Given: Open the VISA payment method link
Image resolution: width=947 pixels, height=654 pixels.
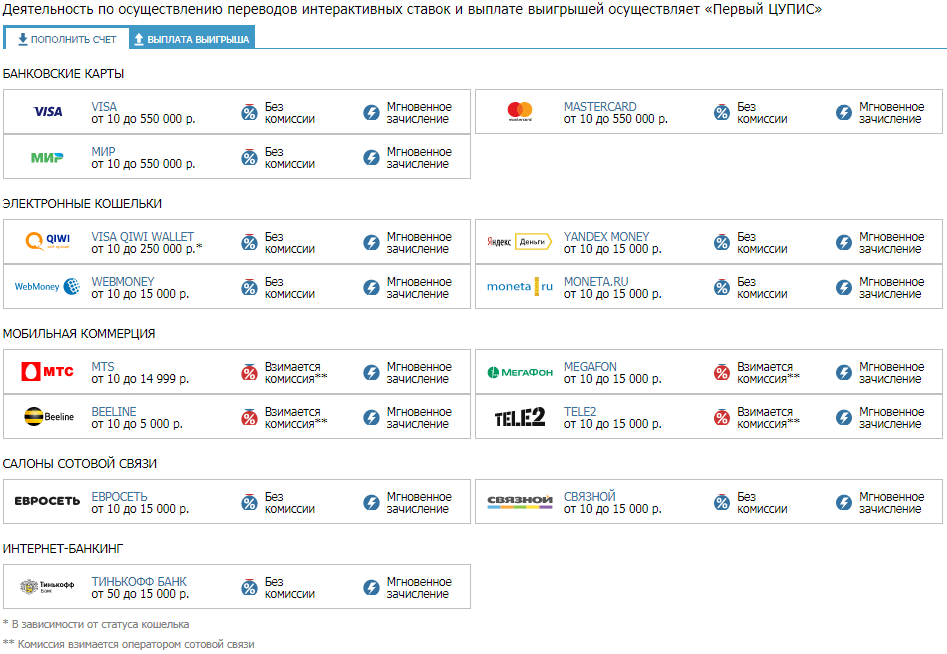Looking at the screenshot, I should tap(104, 107).
